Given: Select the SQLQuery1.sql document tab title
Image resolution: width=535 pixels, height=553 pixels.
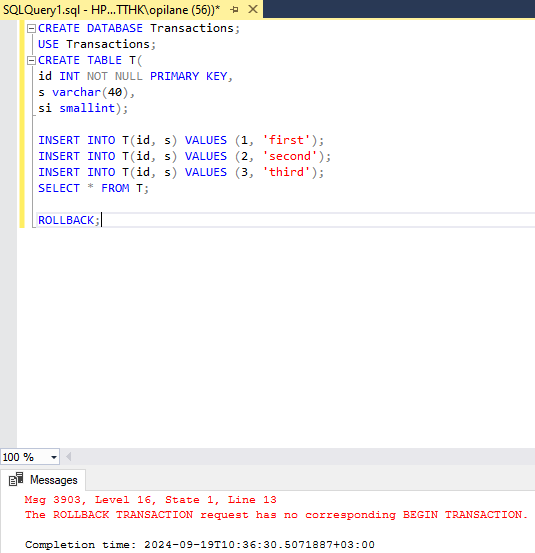Looking at the screenshot, I should pyautogui.click(x=111, y=10).
